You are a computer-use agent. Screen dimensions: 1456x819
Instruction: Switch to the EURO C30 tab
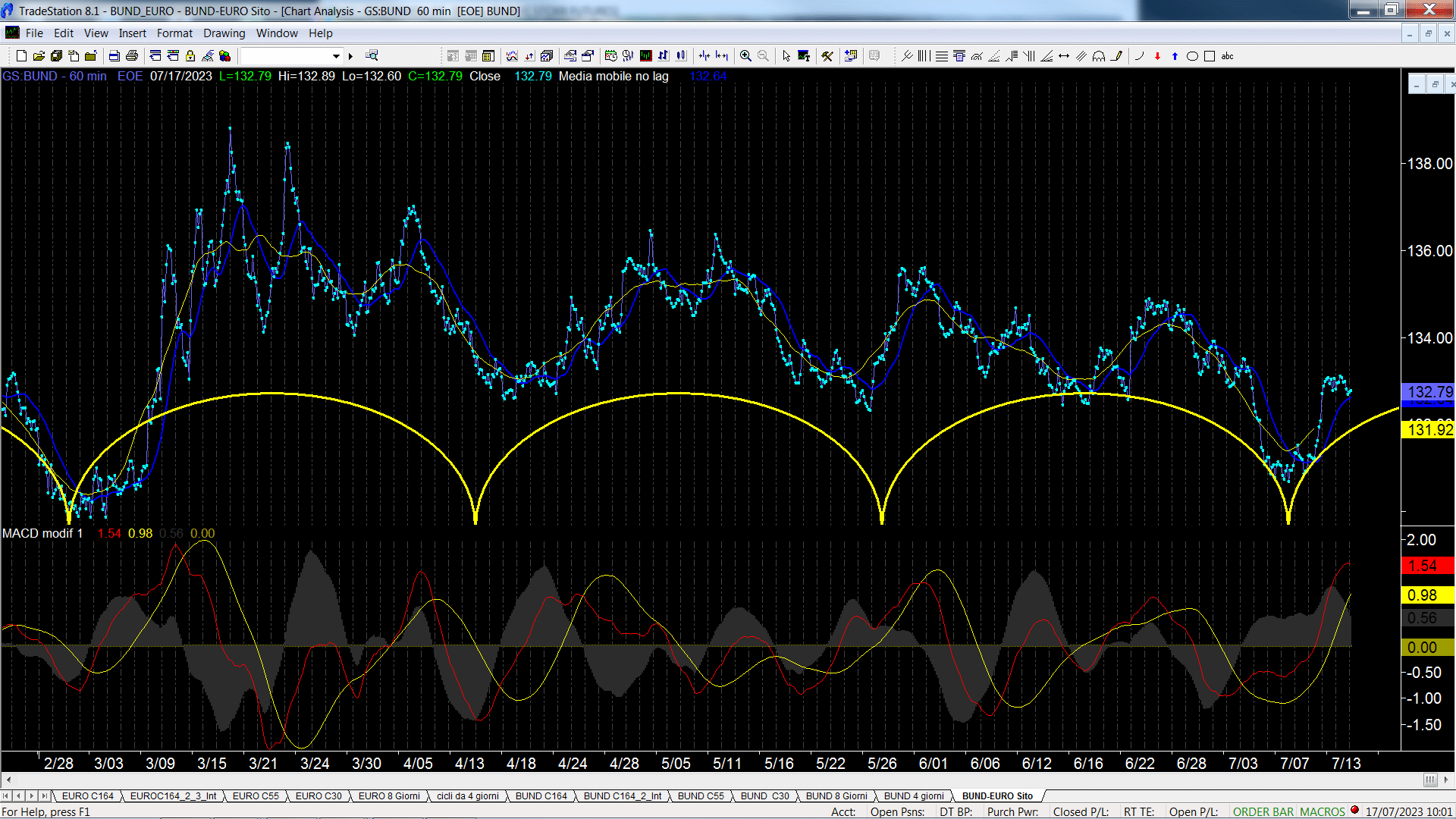[x=318, y=795]
